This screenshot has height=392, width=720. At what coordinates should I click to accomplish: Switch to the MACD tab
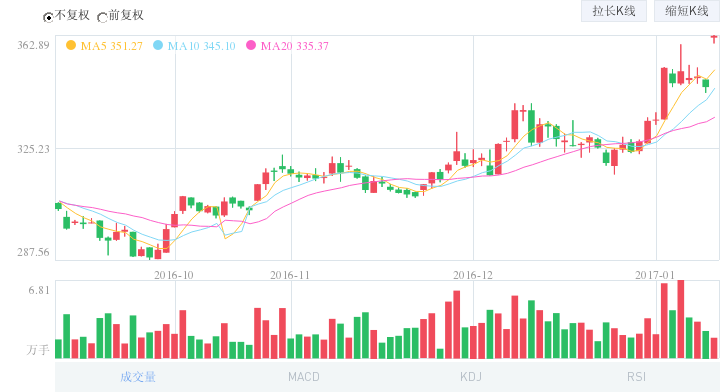click(304, 377)
